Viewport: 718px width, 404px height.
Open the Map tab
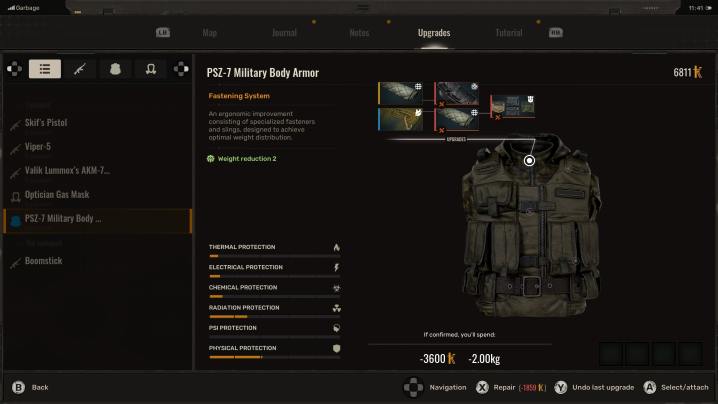point(210,33)
